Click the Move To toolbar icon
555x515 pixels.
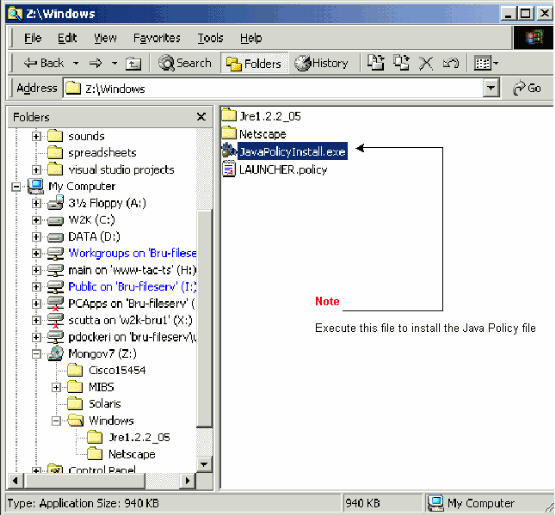(x=376, y=63)
